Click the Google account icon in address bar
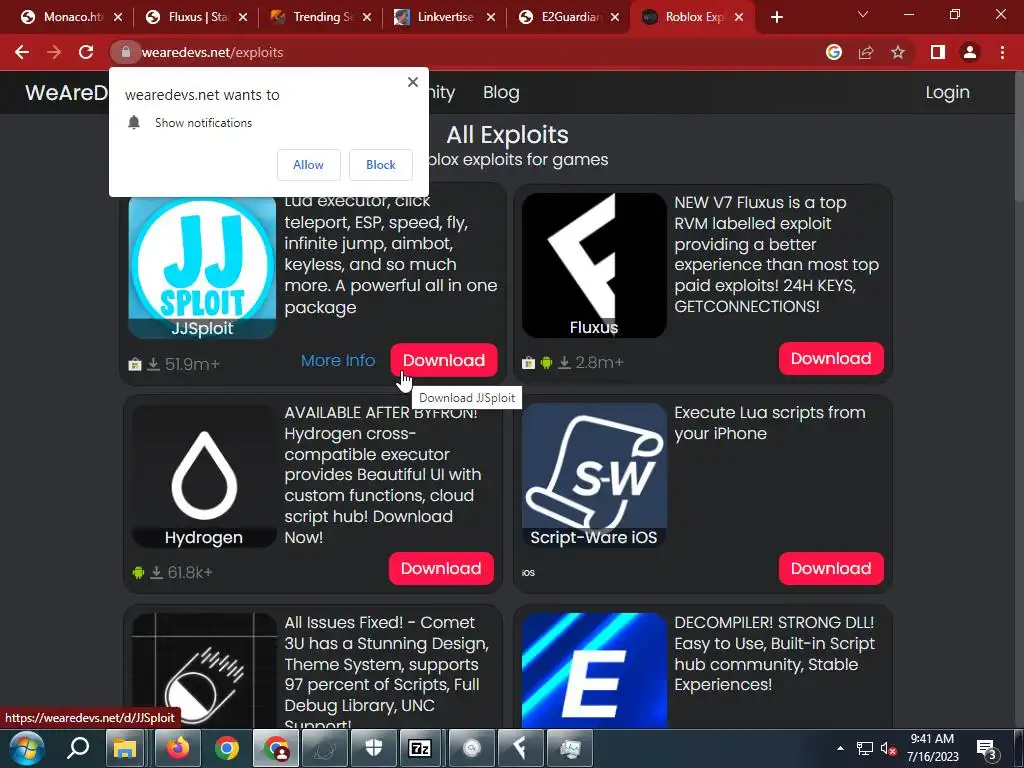 point(834,52)
